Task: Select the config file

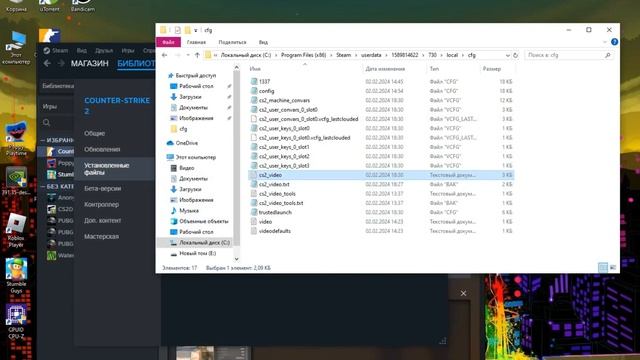Action: point(266,91)
